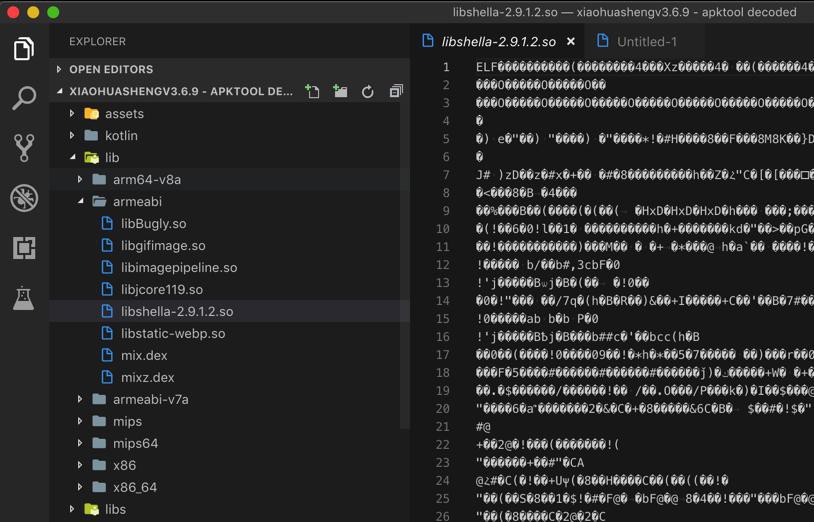Screen dimensions: 814x522
Task: Click the New Folder icon in explorer
Action: 340,92
